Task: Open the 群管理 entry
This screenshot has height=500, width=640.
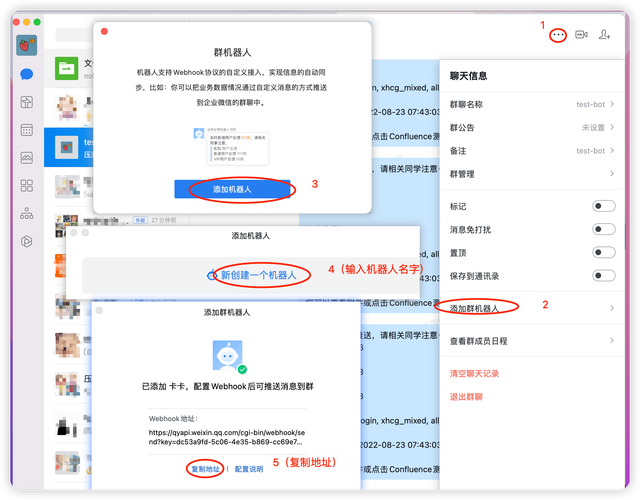Action: (x=532, y=174)
